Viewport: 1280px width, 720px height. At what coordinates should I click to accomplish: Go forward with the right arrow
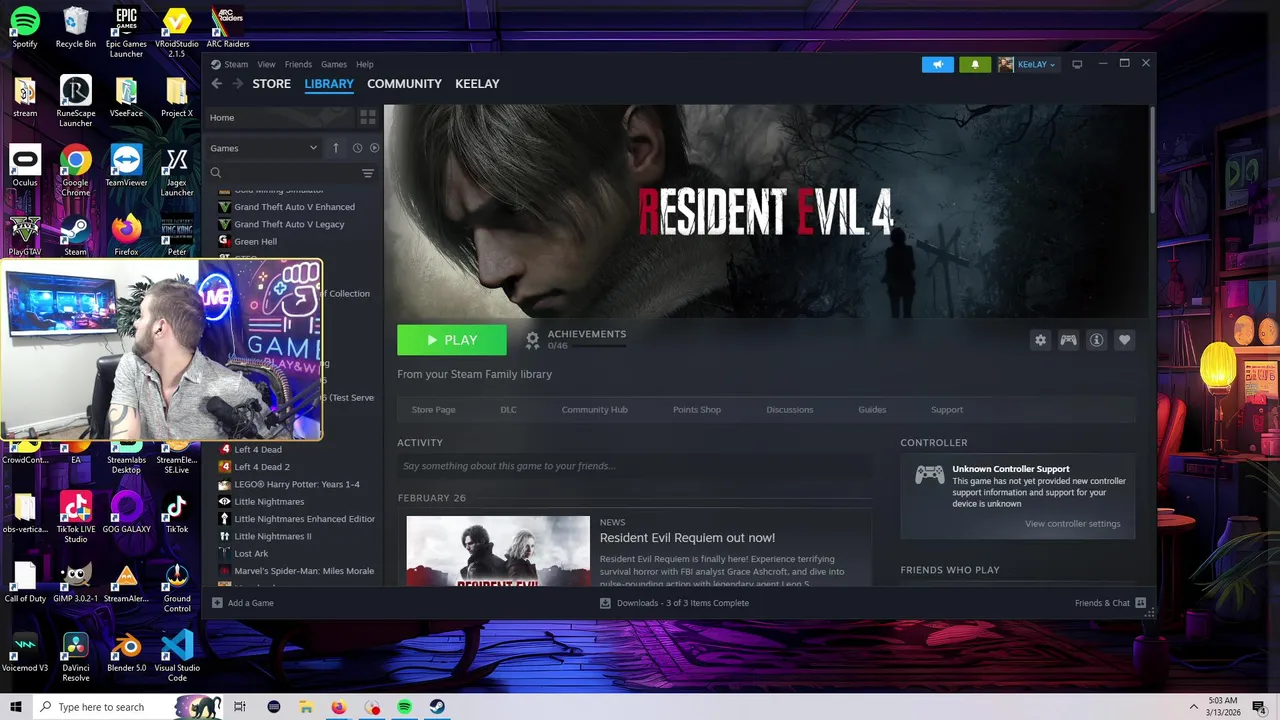pos(237,84)
